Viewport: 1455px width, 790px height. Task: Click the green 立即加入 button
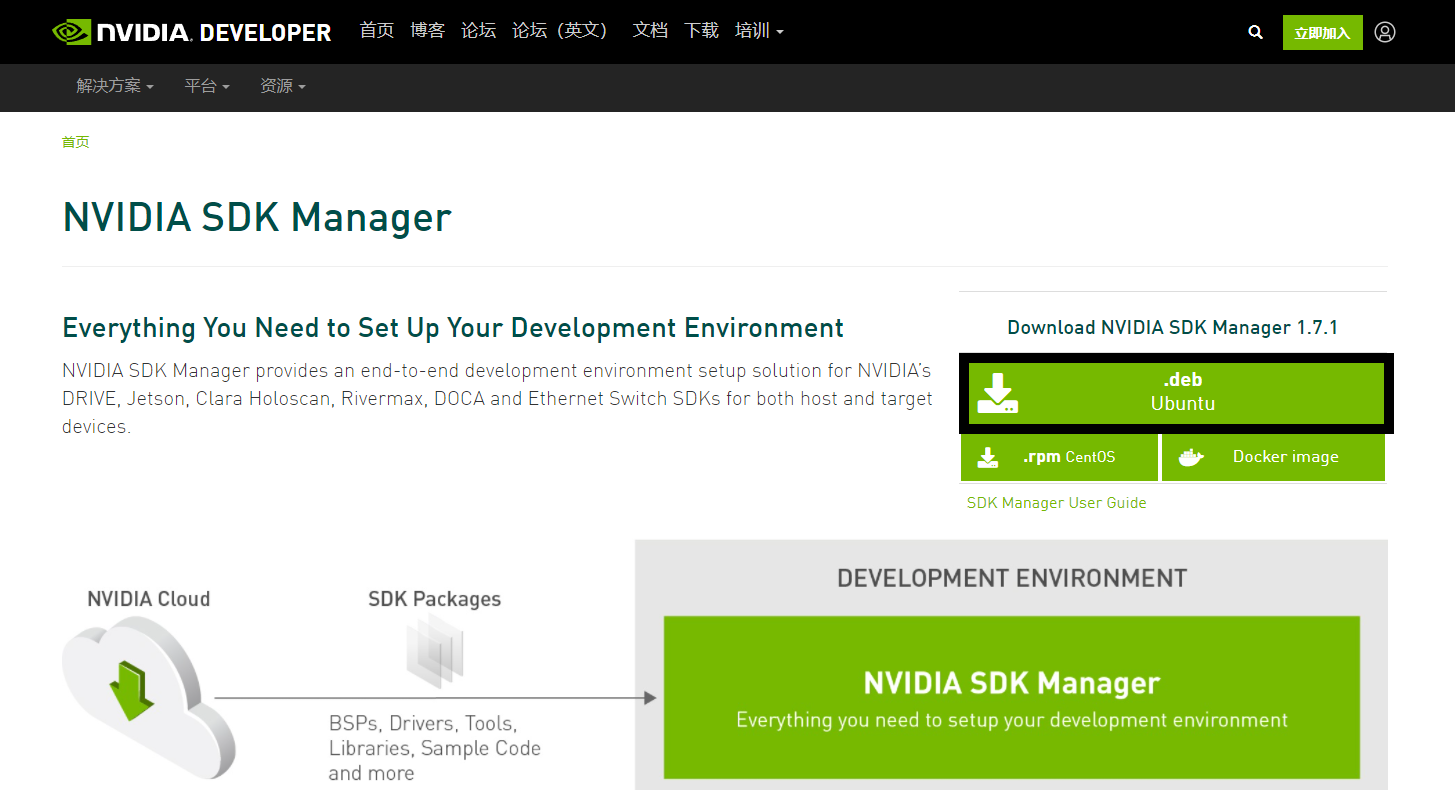1322,33
